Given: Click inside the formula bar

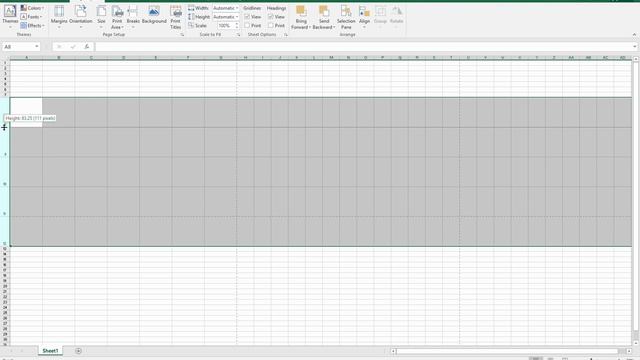Looking at the screenshot, I should pyautogui.click(x=363, y=47).
